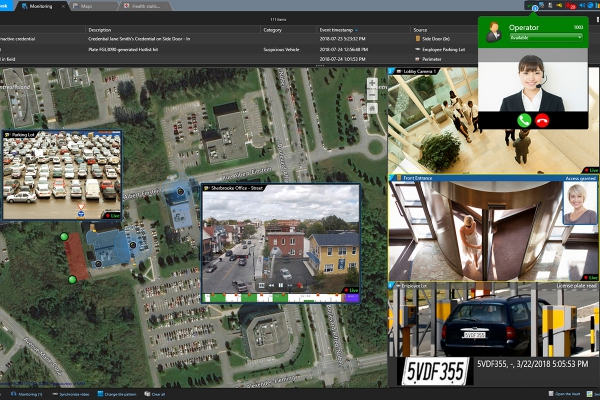Image resolution: width=600 pixels, height=400 pixels.
Task: Click the Live indicator on Sherbrooke video
Action: tap(351, 290)
